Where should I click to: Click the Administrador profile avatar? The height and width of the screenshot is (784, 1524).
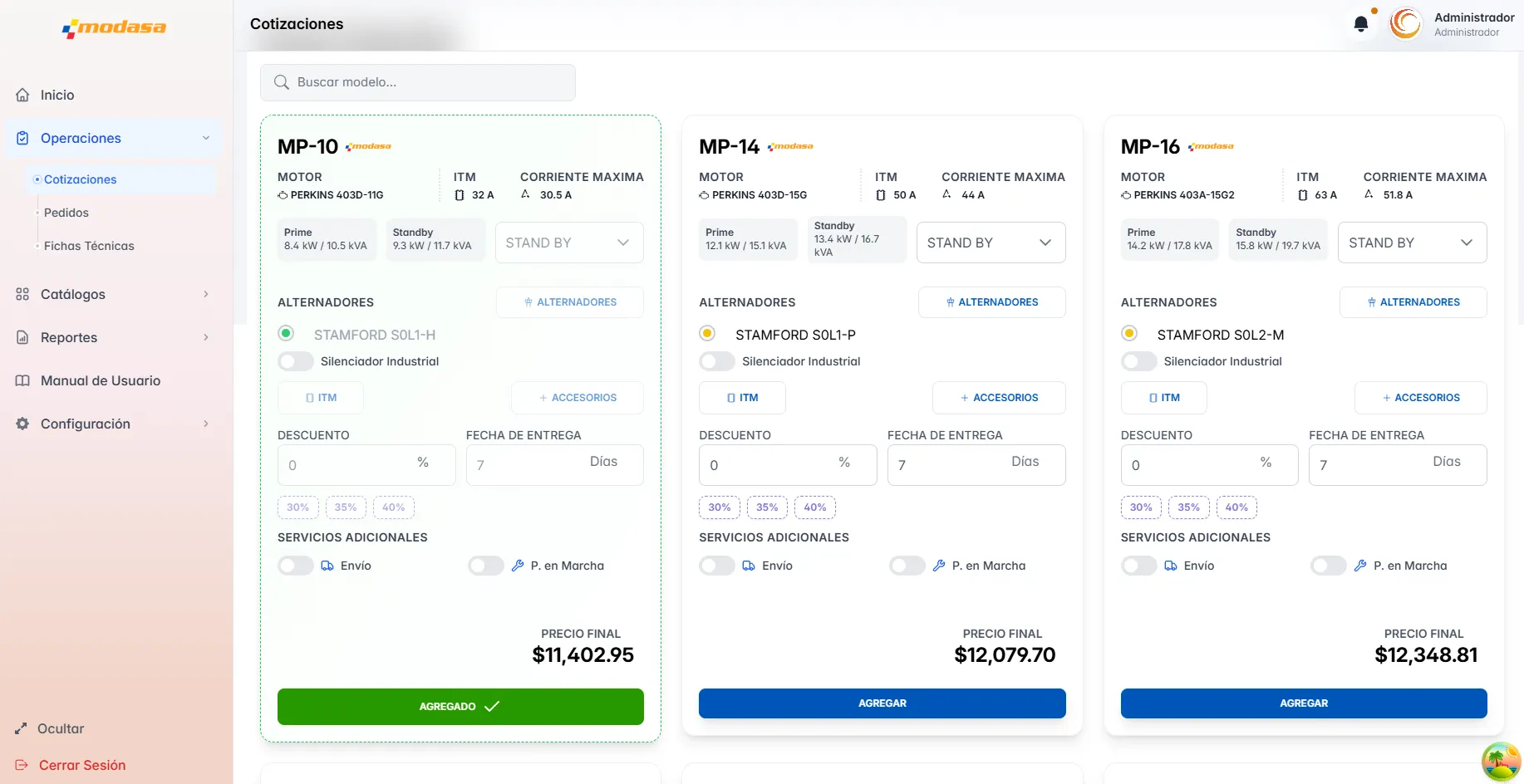tap(1405, 24)
